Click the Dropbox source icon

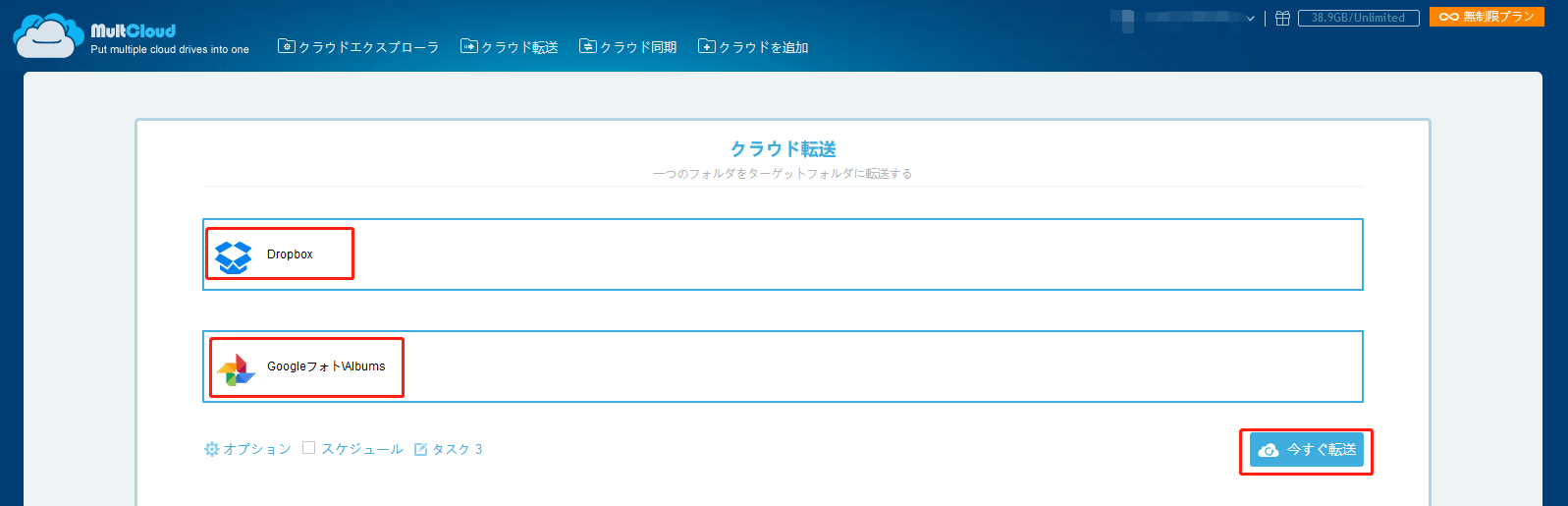point(234,256)
